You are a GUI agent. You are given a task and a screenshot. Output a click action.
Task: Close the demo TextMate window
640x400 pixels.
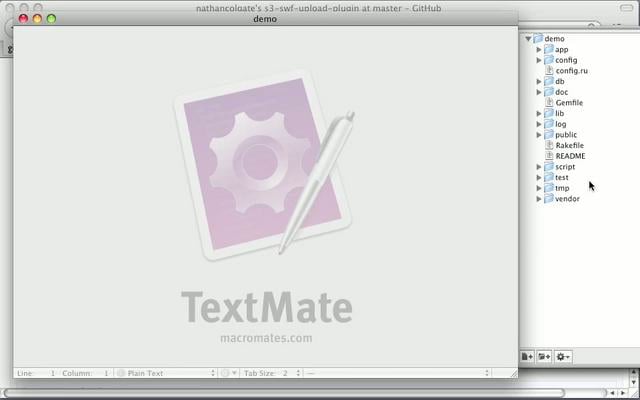23,19
